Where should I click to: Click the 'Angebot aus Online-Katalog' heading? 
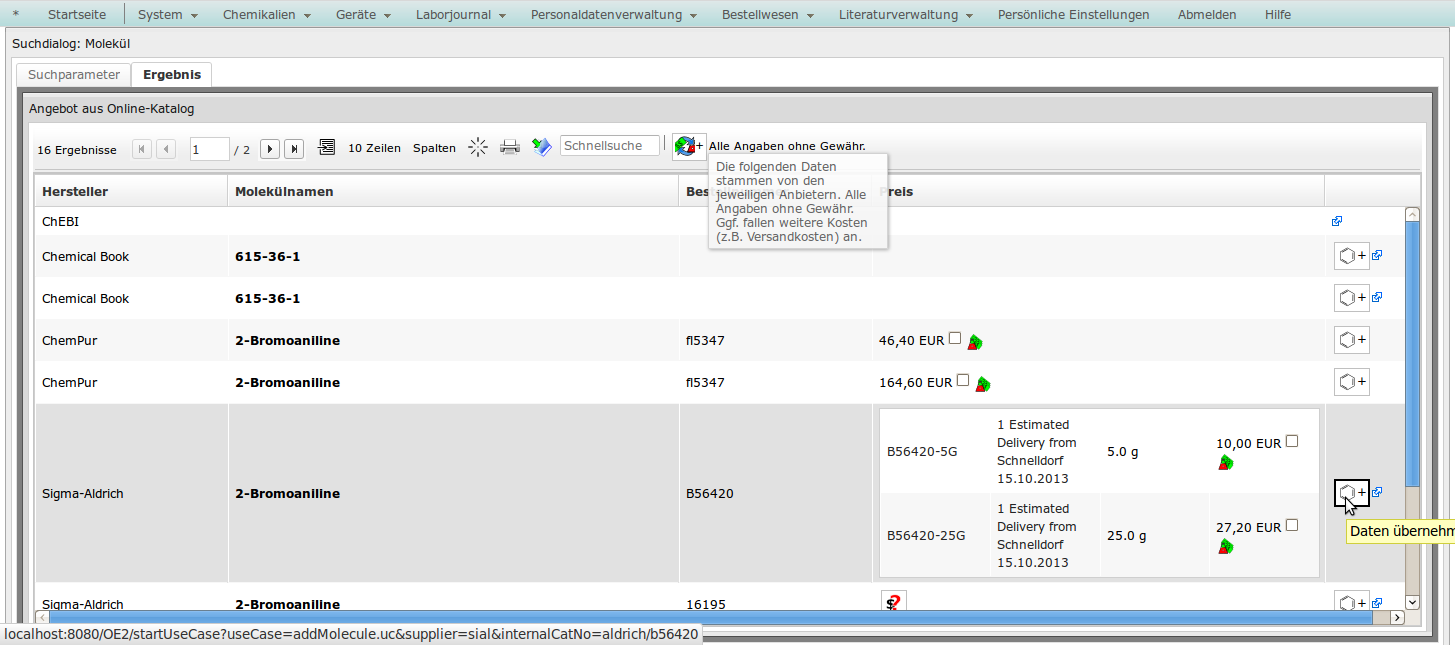pos(111,108)
